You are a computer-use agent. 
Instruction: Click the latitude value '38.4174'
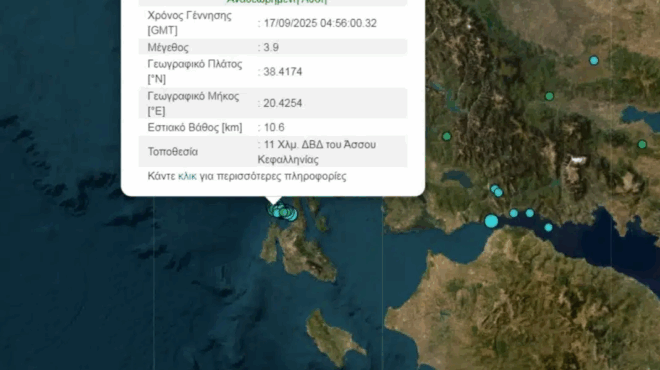coord(282,72)
